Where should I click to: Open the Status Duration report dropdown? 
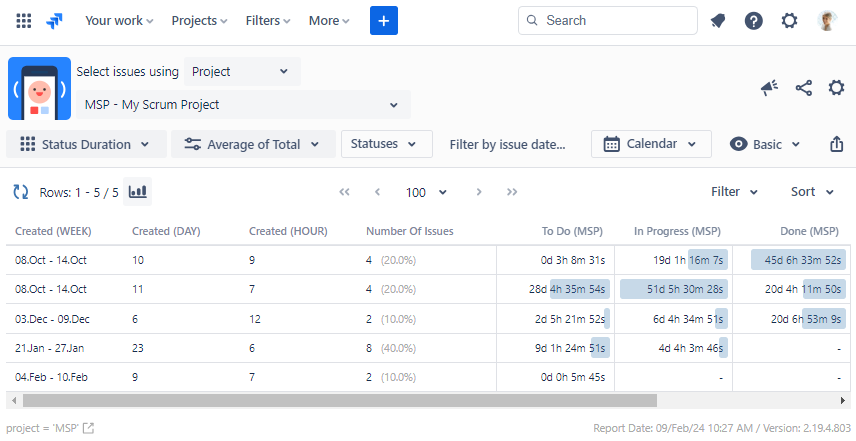(x=86, y=144)
